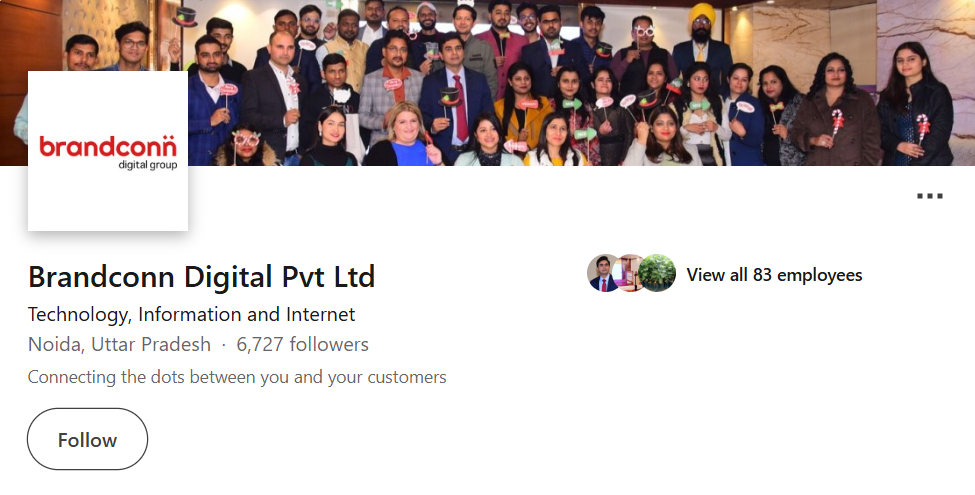This screenshot has height=495, width=975.
Task: Click the red brandconn wordmark in logo
Action: pyautogui.click(x=108, y=147)
